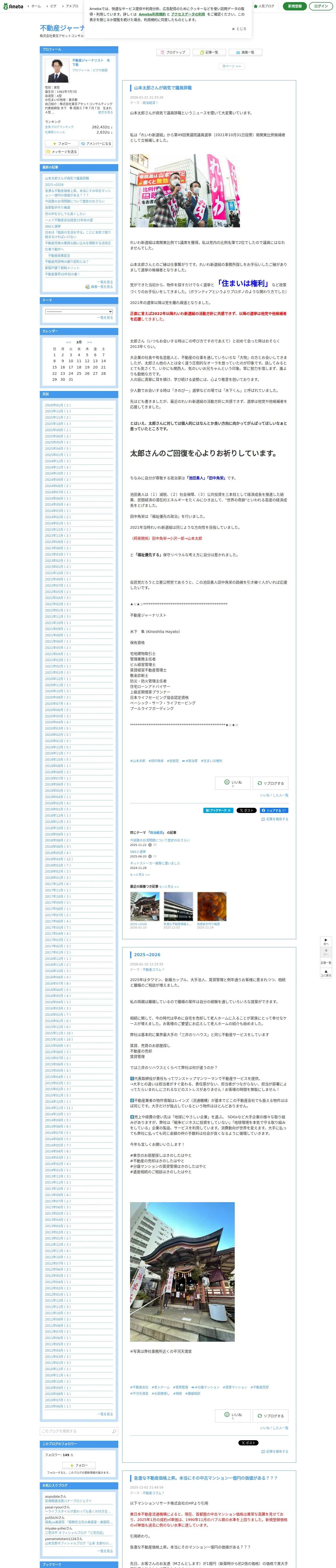Screen dimensions: 336x1568
Task: Click the フォロー button in the profile box
Action: (x=61, y=144)
